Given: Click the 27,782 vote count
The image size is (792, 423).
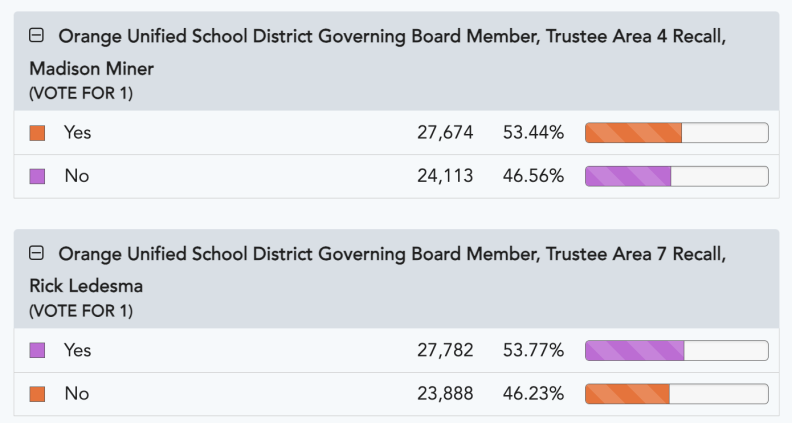Looking at the screenshot, I should point(445,350).
